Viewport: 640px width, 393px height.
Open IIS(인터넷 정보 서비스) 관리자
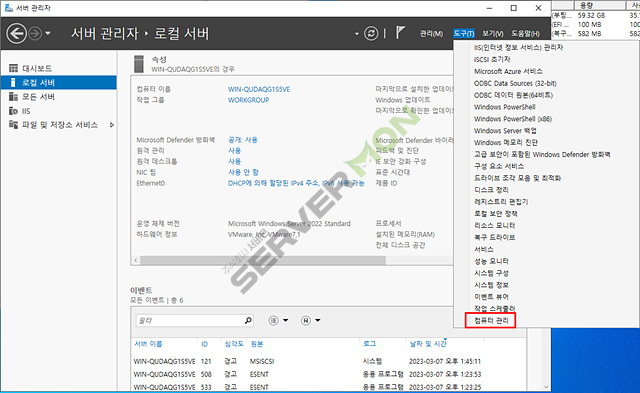[518, 47]
